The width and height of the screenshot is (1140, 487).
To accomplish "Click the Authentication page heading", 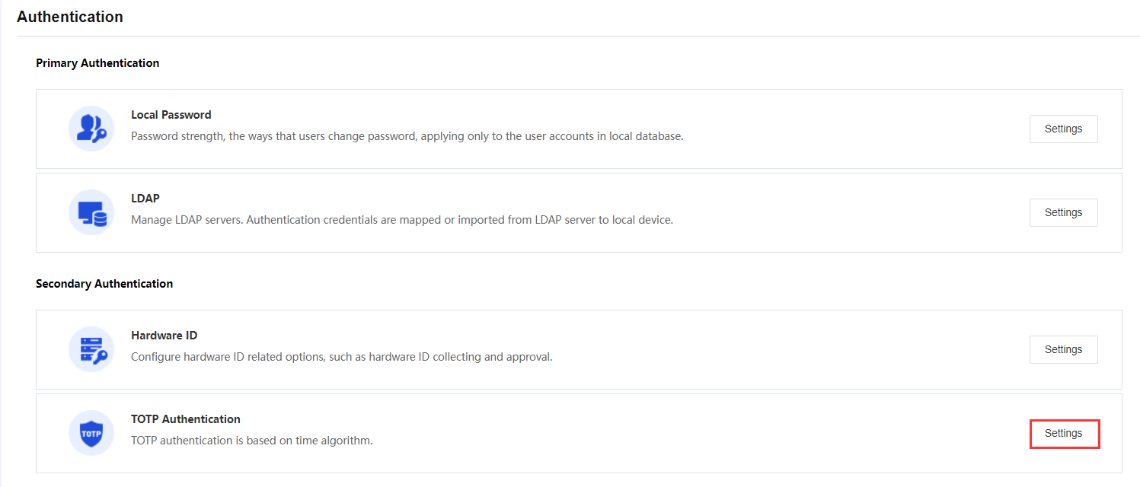I will coord(70,17).
